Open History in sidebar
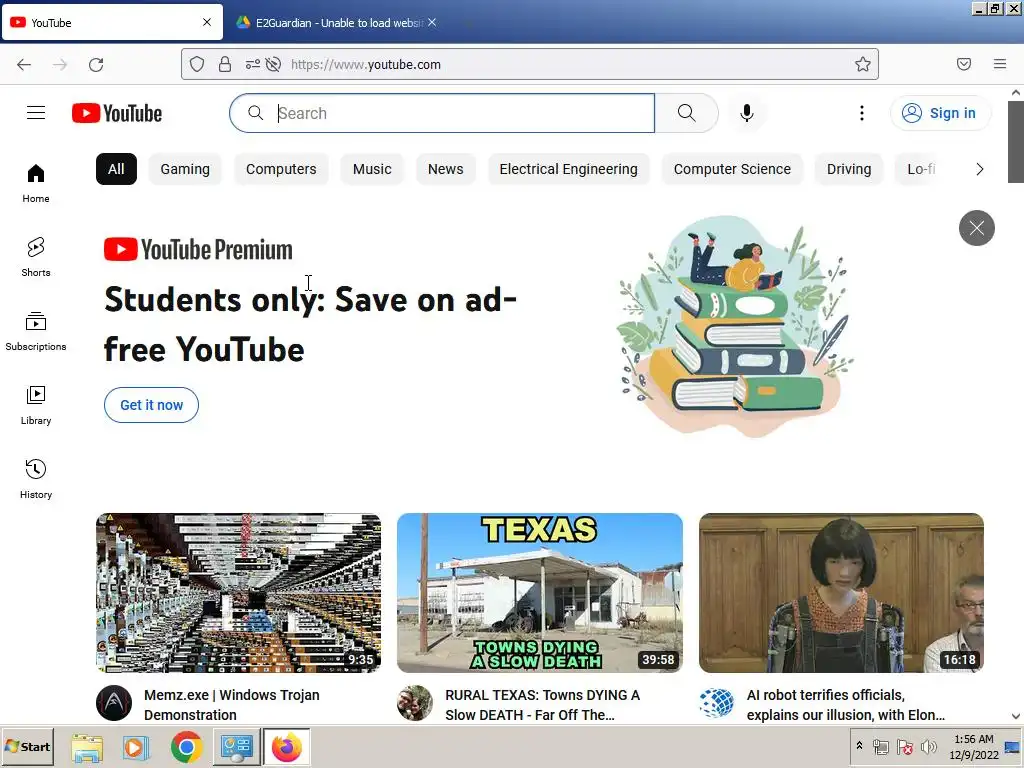 click(x=36, y=479)
